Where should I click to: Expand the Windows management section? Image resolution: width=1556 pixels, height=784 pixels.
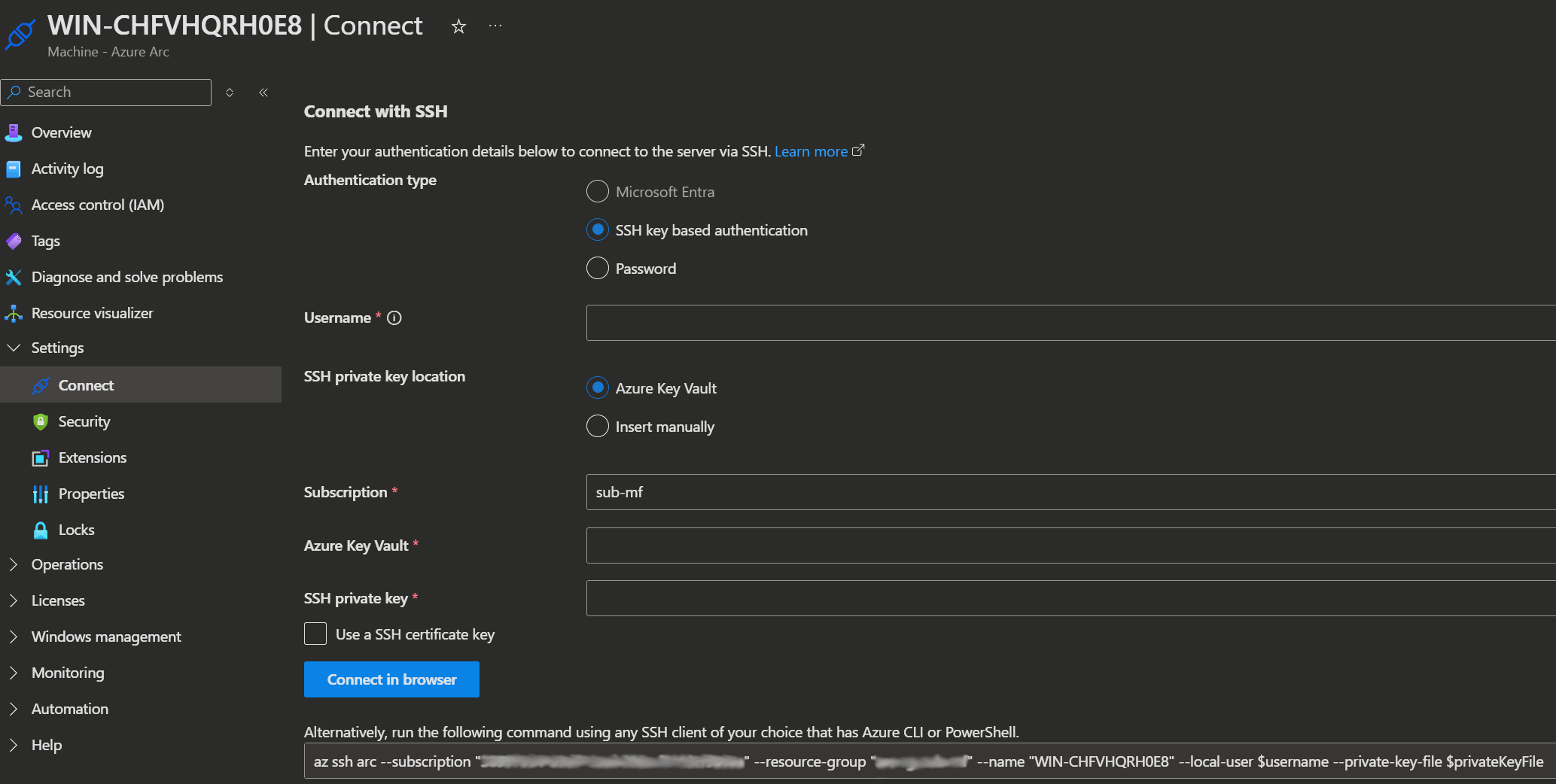click(x=14, y=637)
